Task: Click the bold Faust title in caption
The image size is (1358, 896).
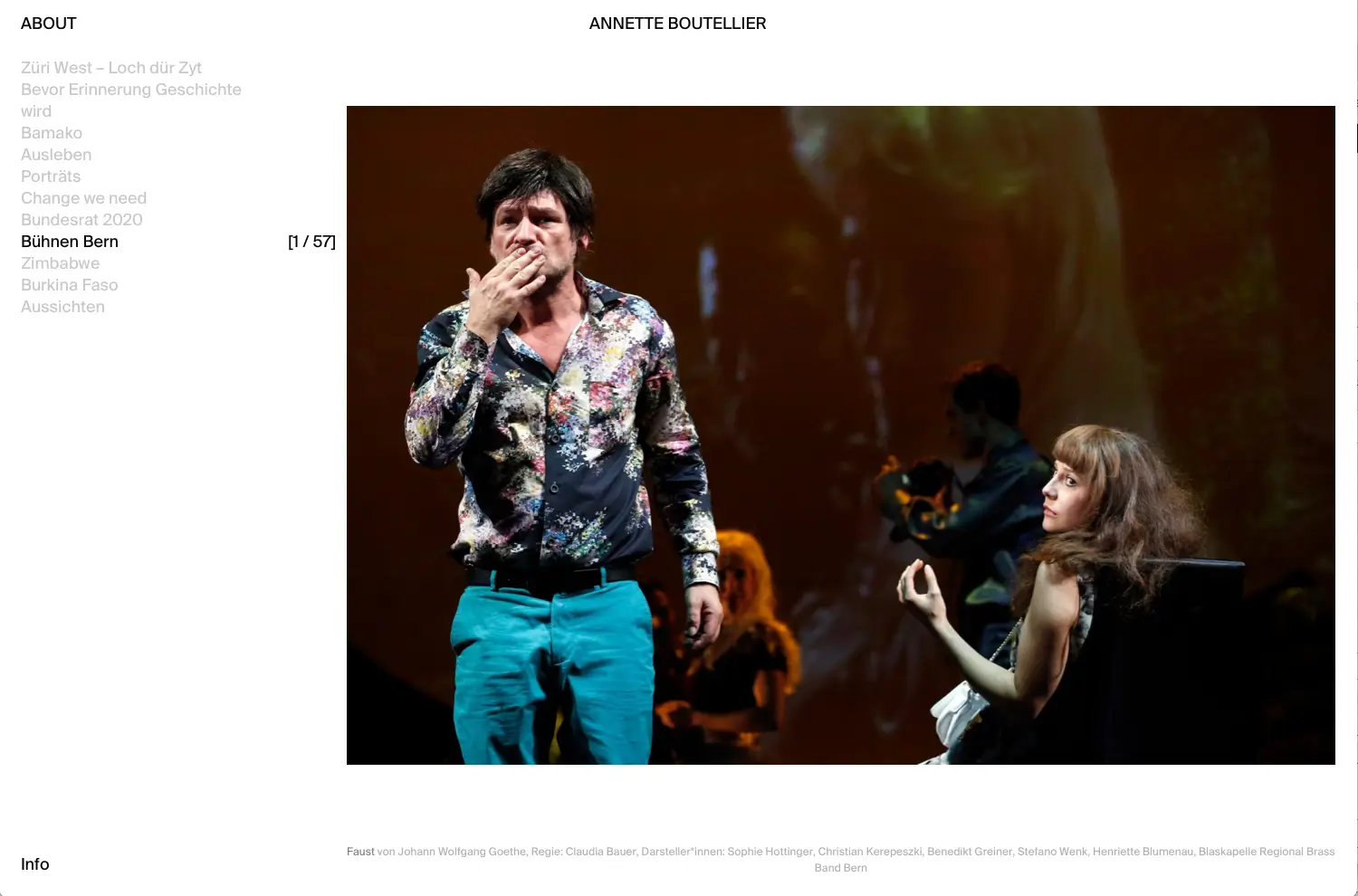Action: click(360, 852)
